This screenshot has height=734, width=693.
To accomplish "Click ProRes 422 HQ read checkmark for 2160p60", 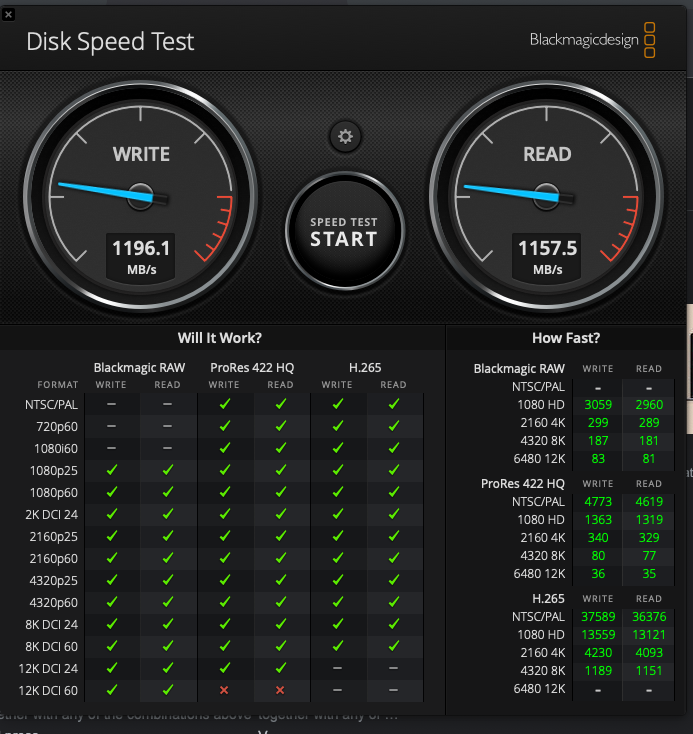I will pos(281,558).
